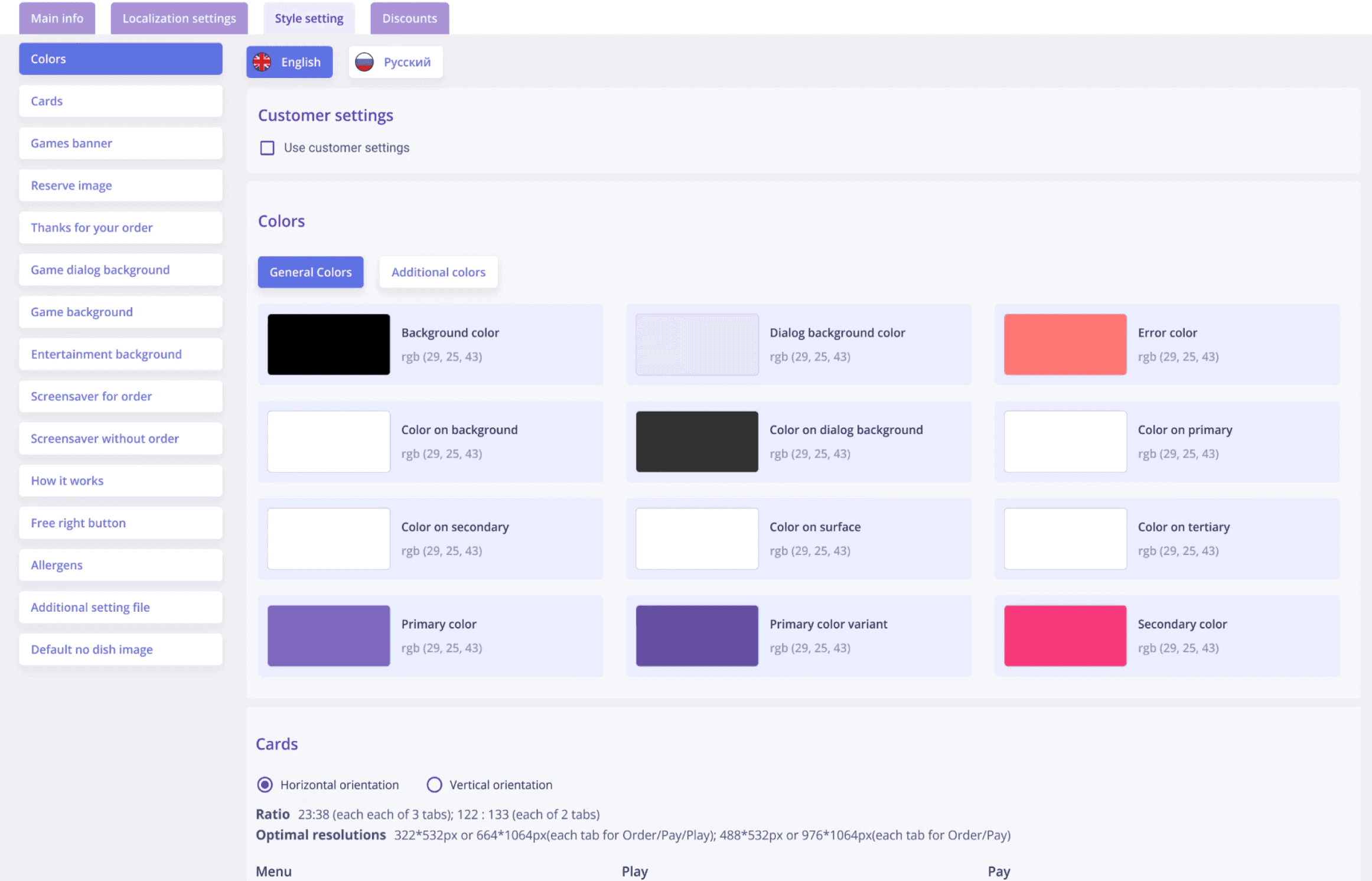Switch to Main info tab
Screen dimensions: 1372x881
(57, 18)
